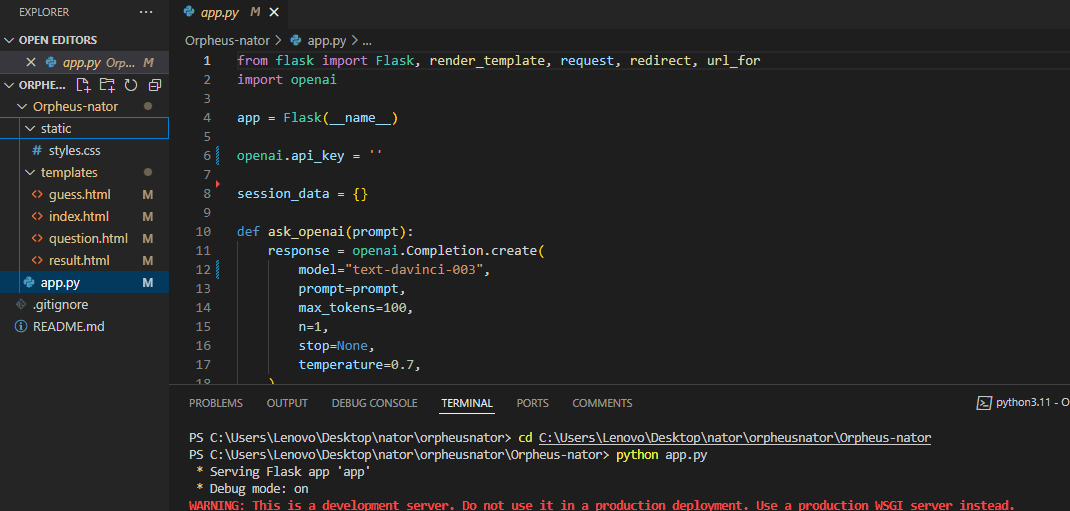Viewport: 1070px width, 511px height.
Task: Open index.html in templates folder
Action: click(x=78, y=216)
